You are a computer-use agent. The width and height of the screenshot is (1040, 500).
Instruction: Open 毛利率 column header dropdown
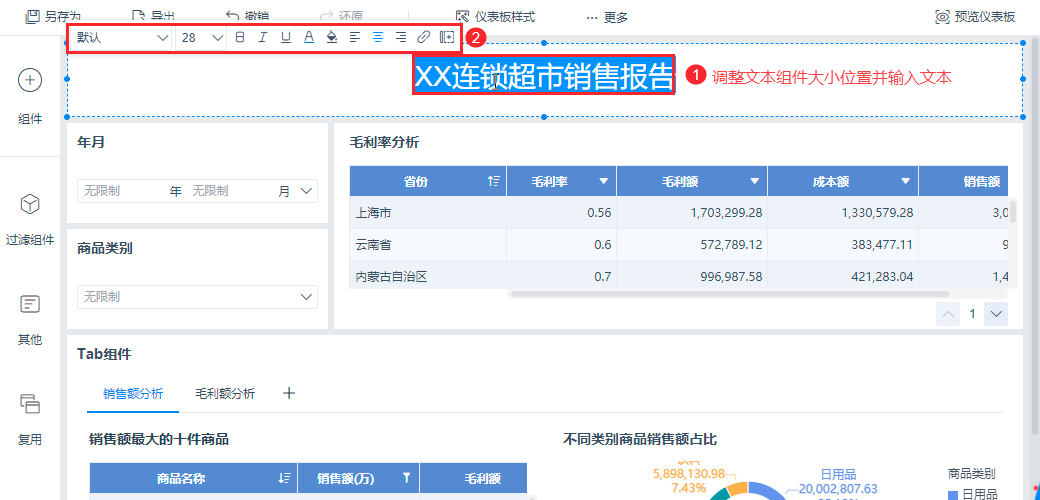pyautogui.click(x=603, y=181)
